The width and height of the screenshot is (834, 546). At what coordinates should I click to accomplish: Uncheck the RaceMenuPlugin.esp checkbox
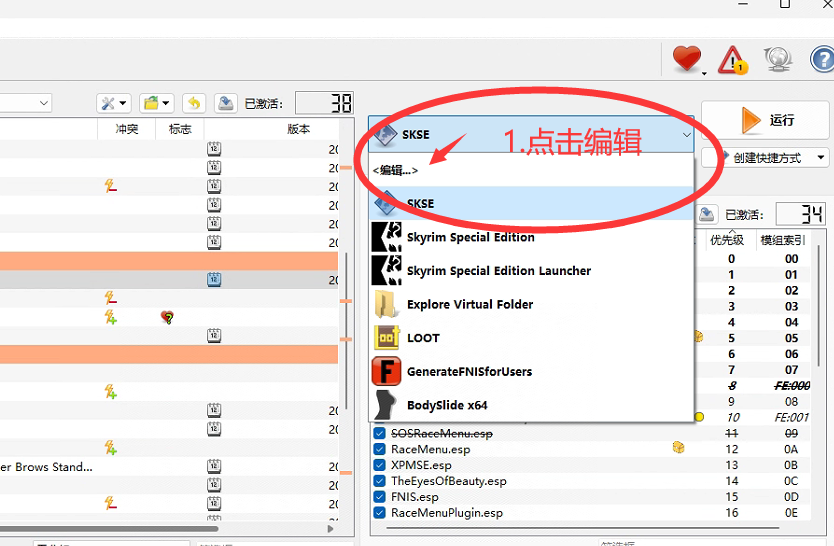(379, 513)
